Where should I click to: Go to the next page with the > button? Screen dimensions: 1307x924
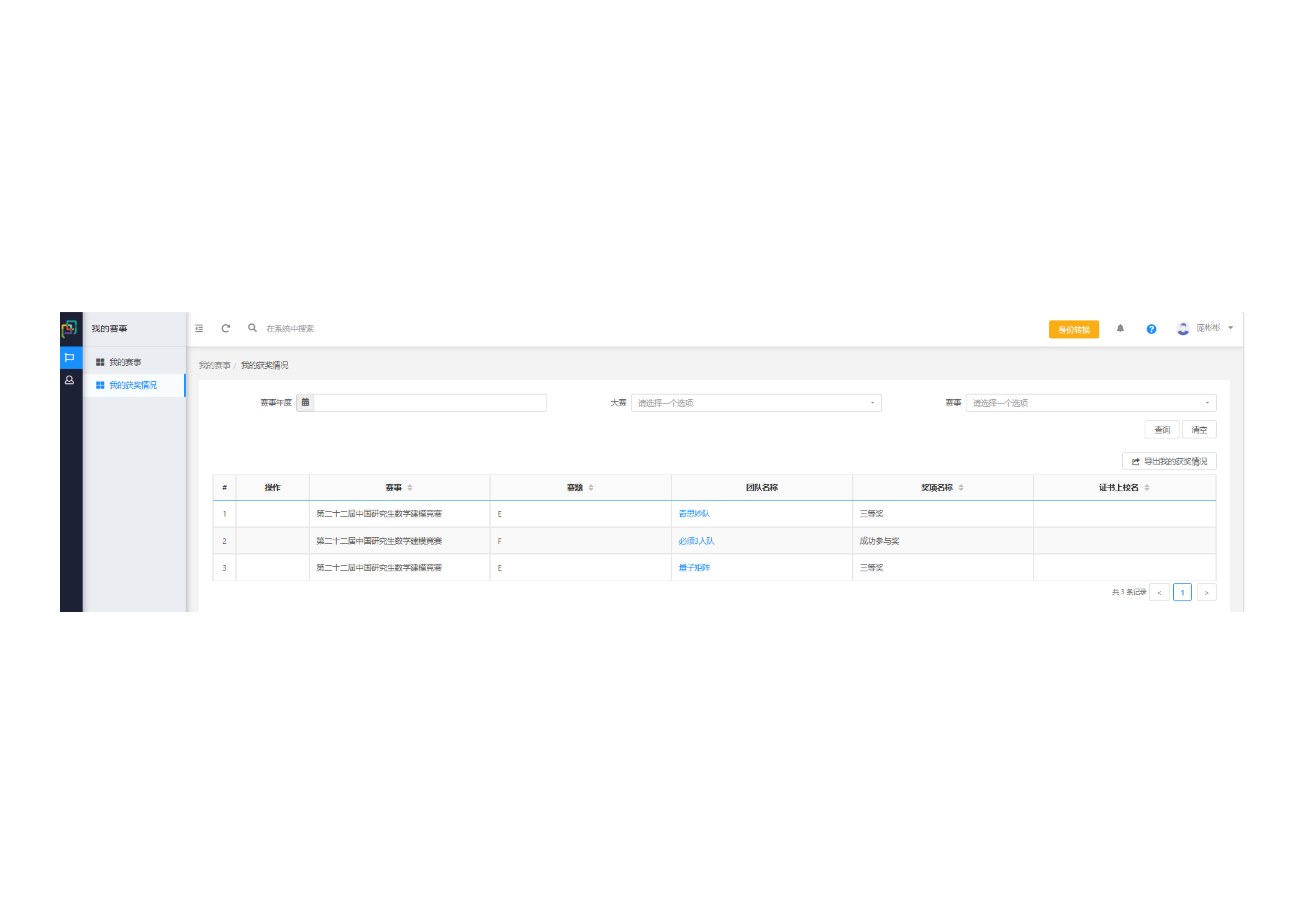point(1206,593)
